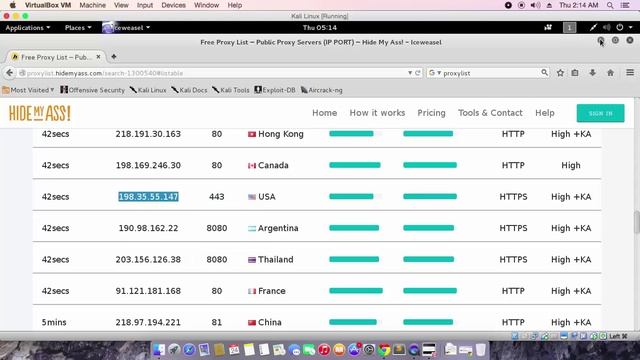The height and width of the screenshot is (360, 640).
Task: Open the downloads arrow icon
Action: tap(593, 73)
